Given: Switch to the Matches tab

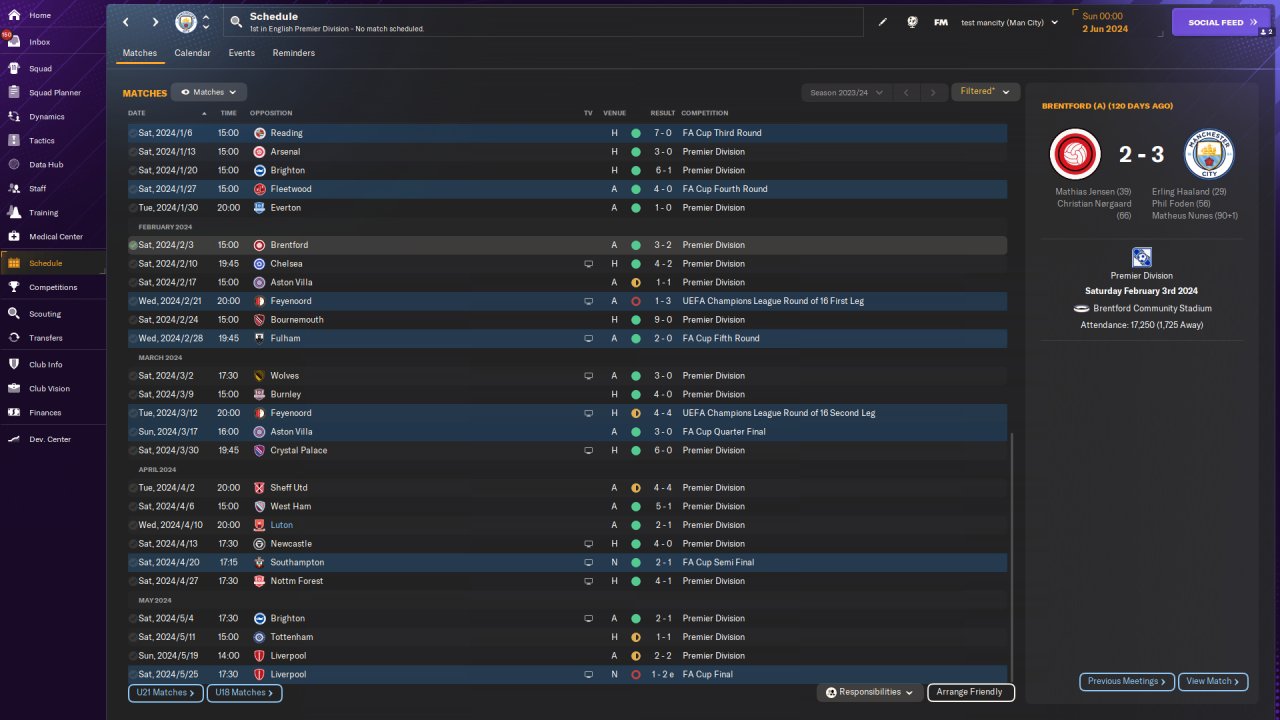Looking at the screenshot, I should 140,53.
